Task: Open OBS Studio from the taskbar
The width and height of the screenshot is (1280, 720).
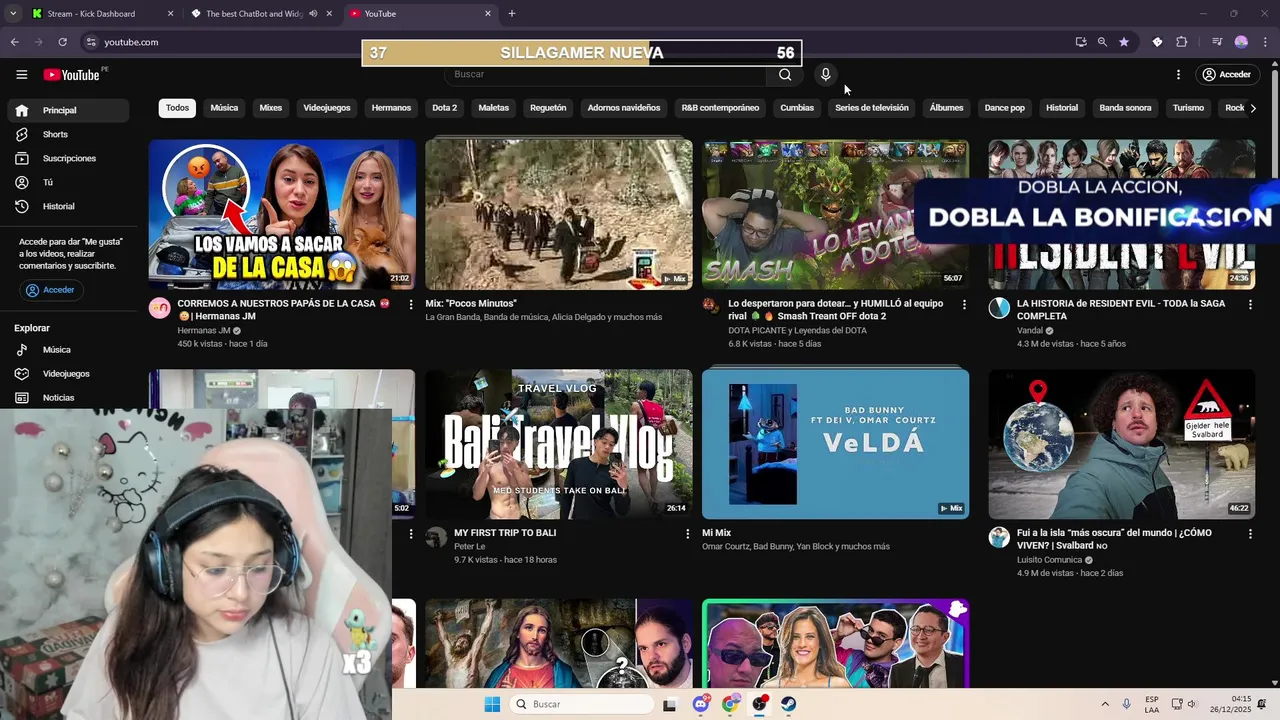Action: coord(760,704)
